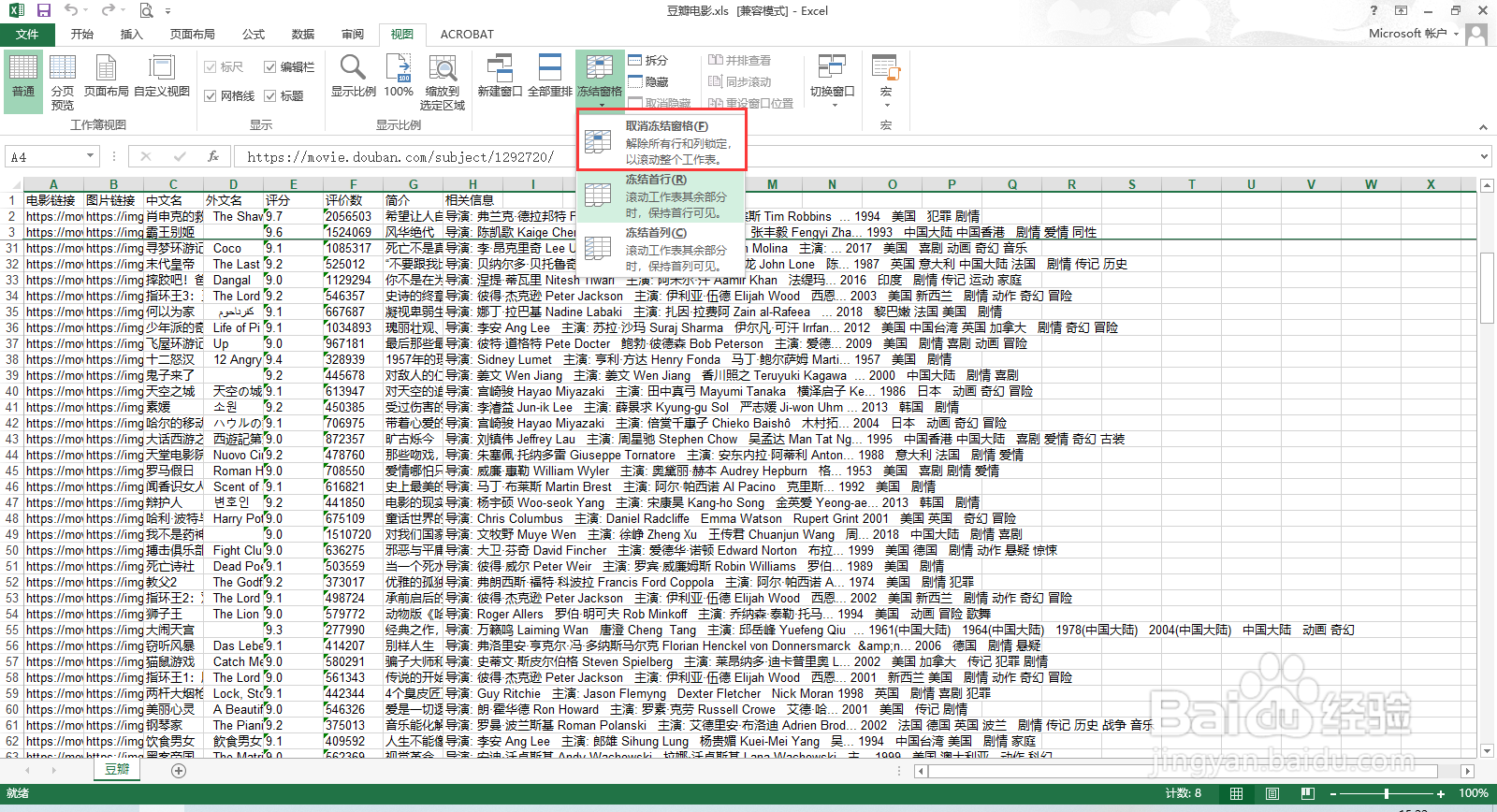Image resolution: width=1497 pixels, height=812 pixels.
Task: Open the 文件 File tab
Action: pos(27,35)
